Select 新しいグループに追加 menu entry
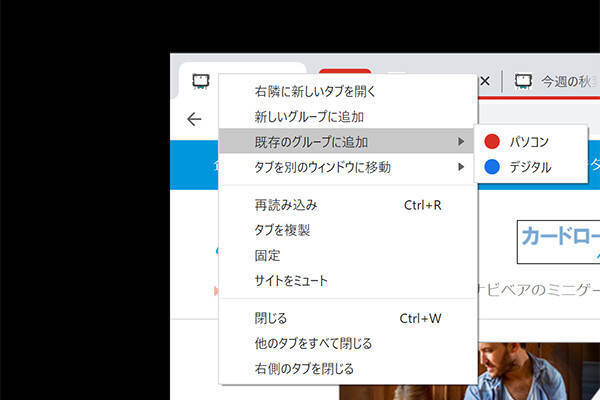The image size is (600, 400). (x=348, y=117)
